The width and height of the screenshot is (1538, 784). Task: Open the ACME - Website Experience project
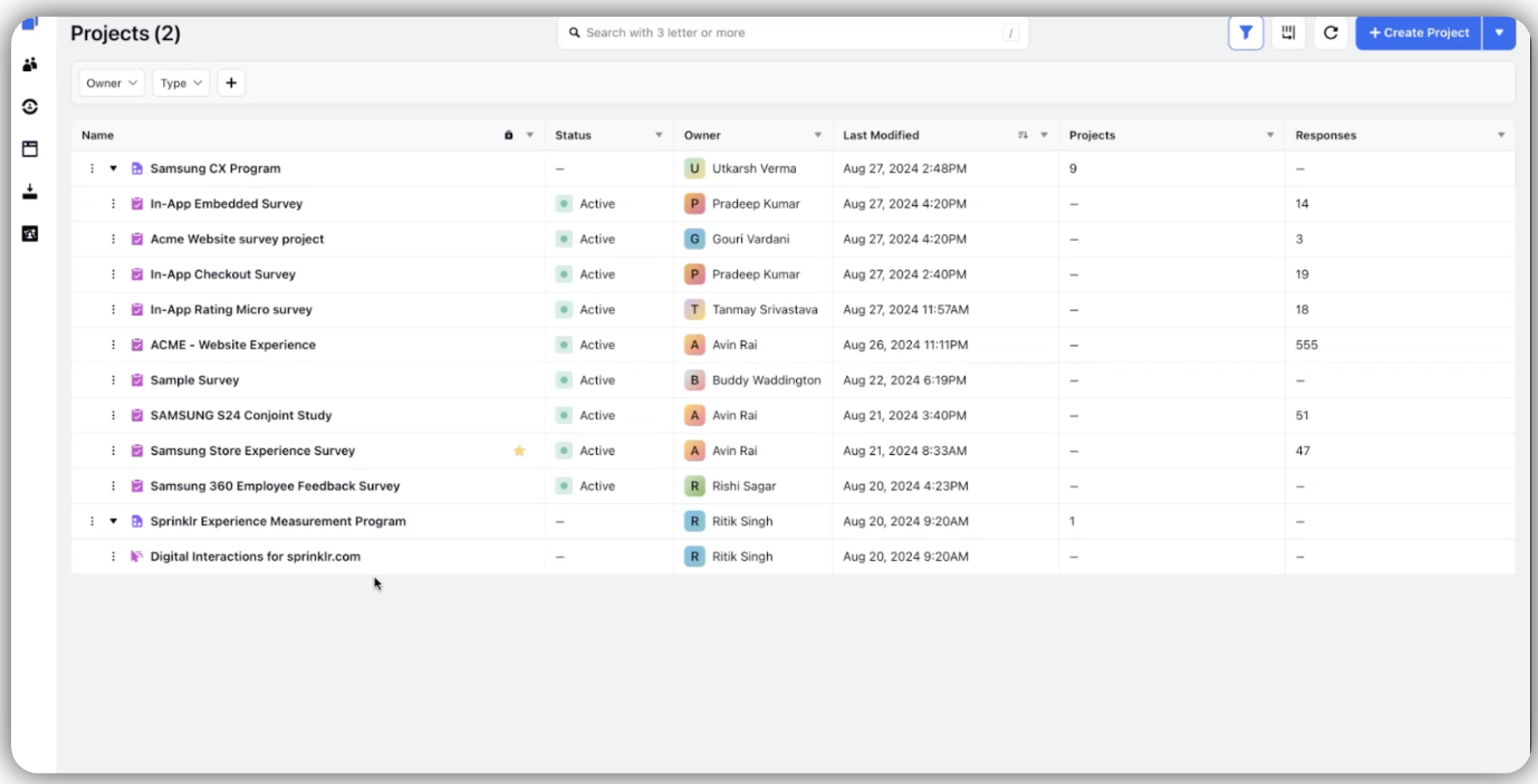232,345
